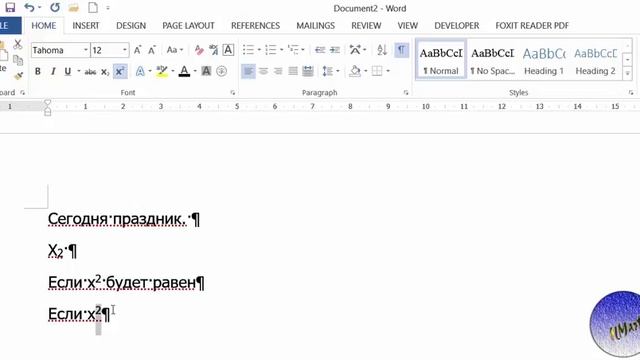
Task: Align paragraph text to the left
Action: [x=248, y=71]
